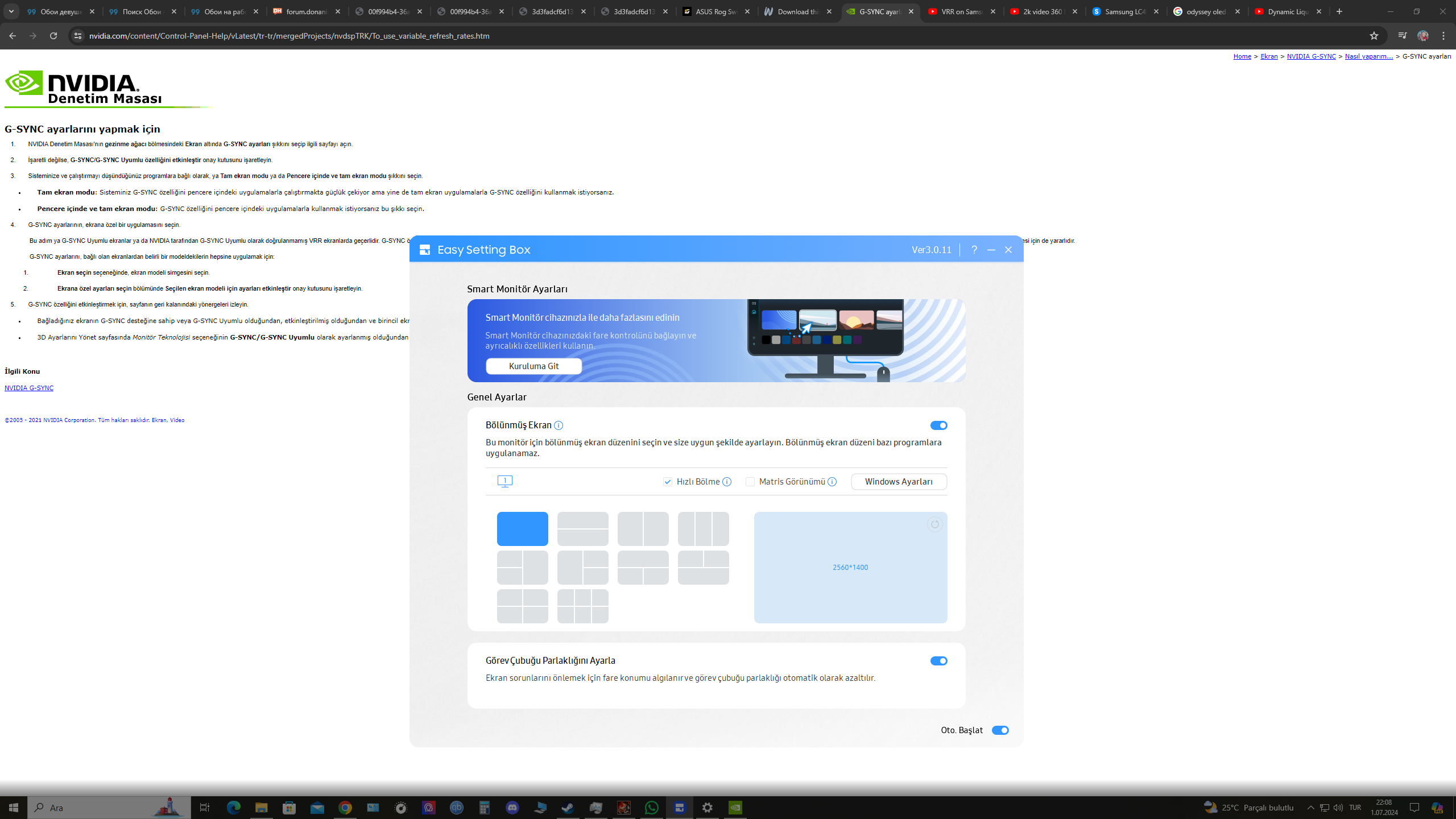Click the Nasıl yaparım... breadcrumb link
Viewport: 1456px width, 819px height.
pyautogui.click(x=1369, y=56)
